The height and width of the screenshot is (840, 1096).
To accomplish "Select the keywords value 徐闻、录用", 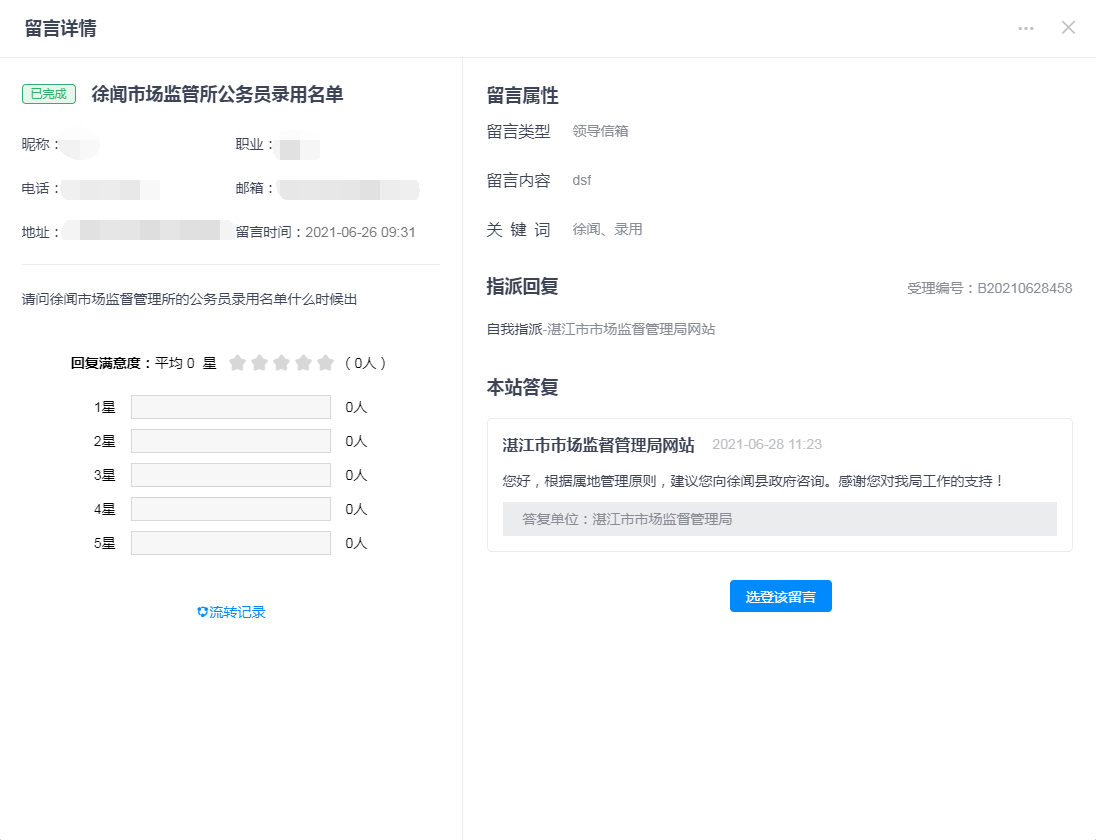I will pyautogui.click(x=607, y=229).
